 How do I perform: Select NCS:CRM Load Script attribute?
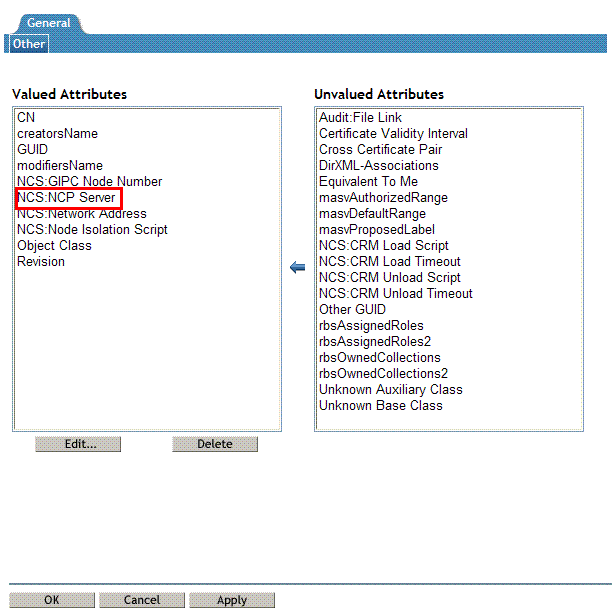[383, 246]
